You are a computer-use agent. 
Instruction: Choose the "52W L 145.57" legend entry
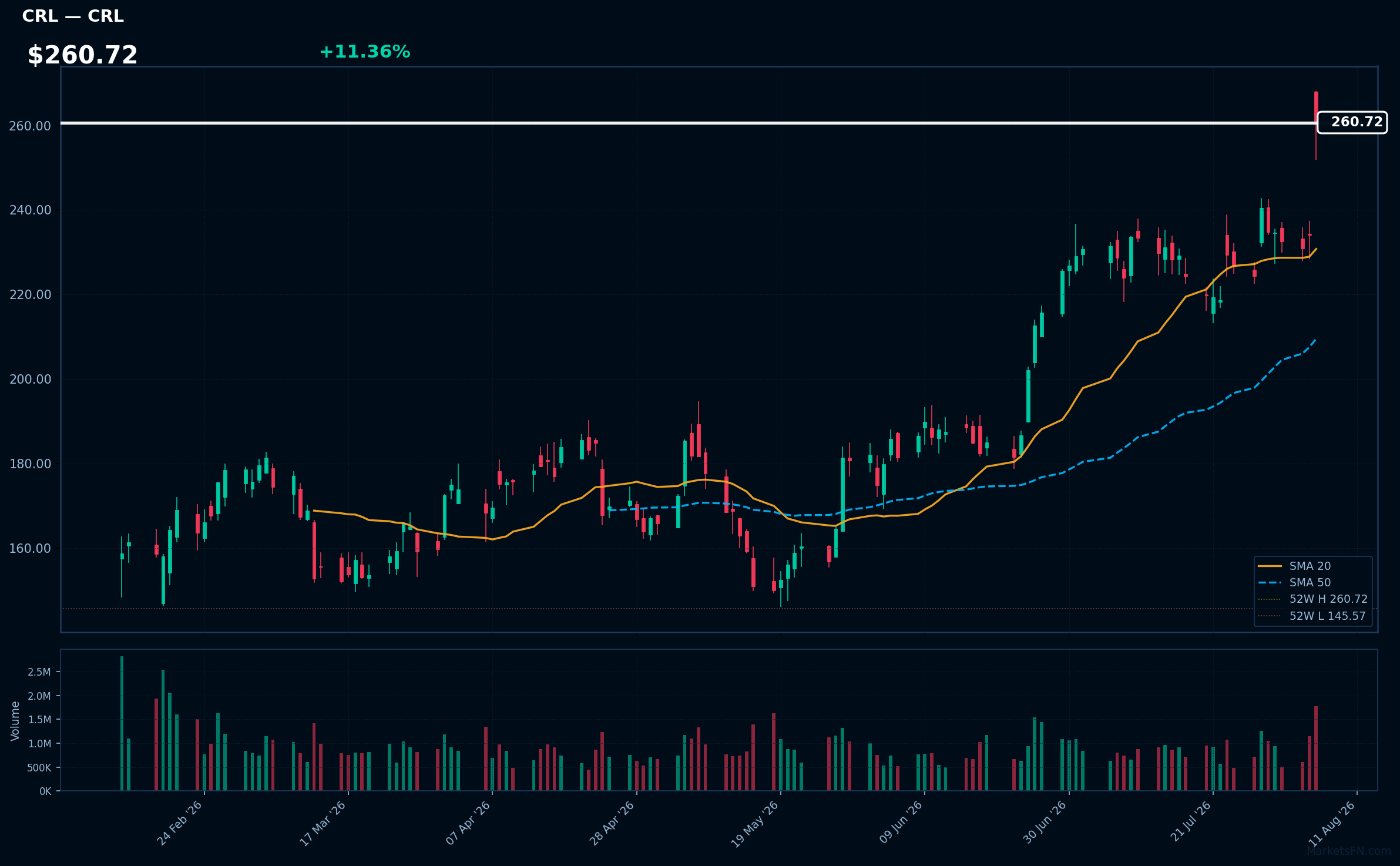(1311, 616)
